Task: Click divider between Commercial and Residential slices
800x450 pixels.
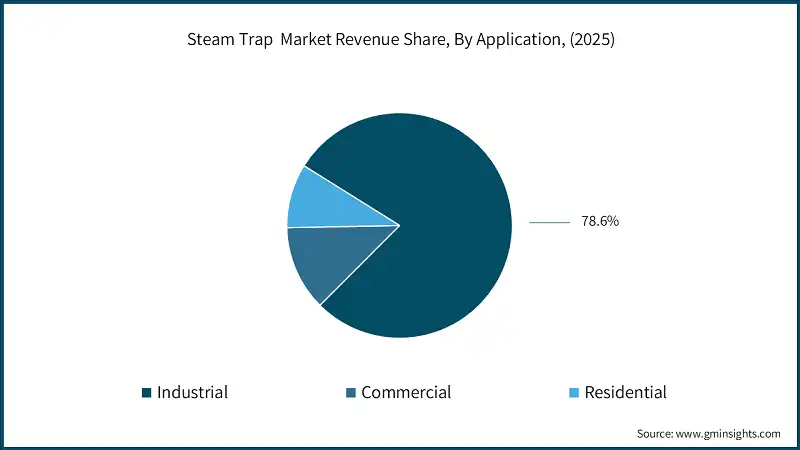Action: pyautogui.click(x=344, y=227)
